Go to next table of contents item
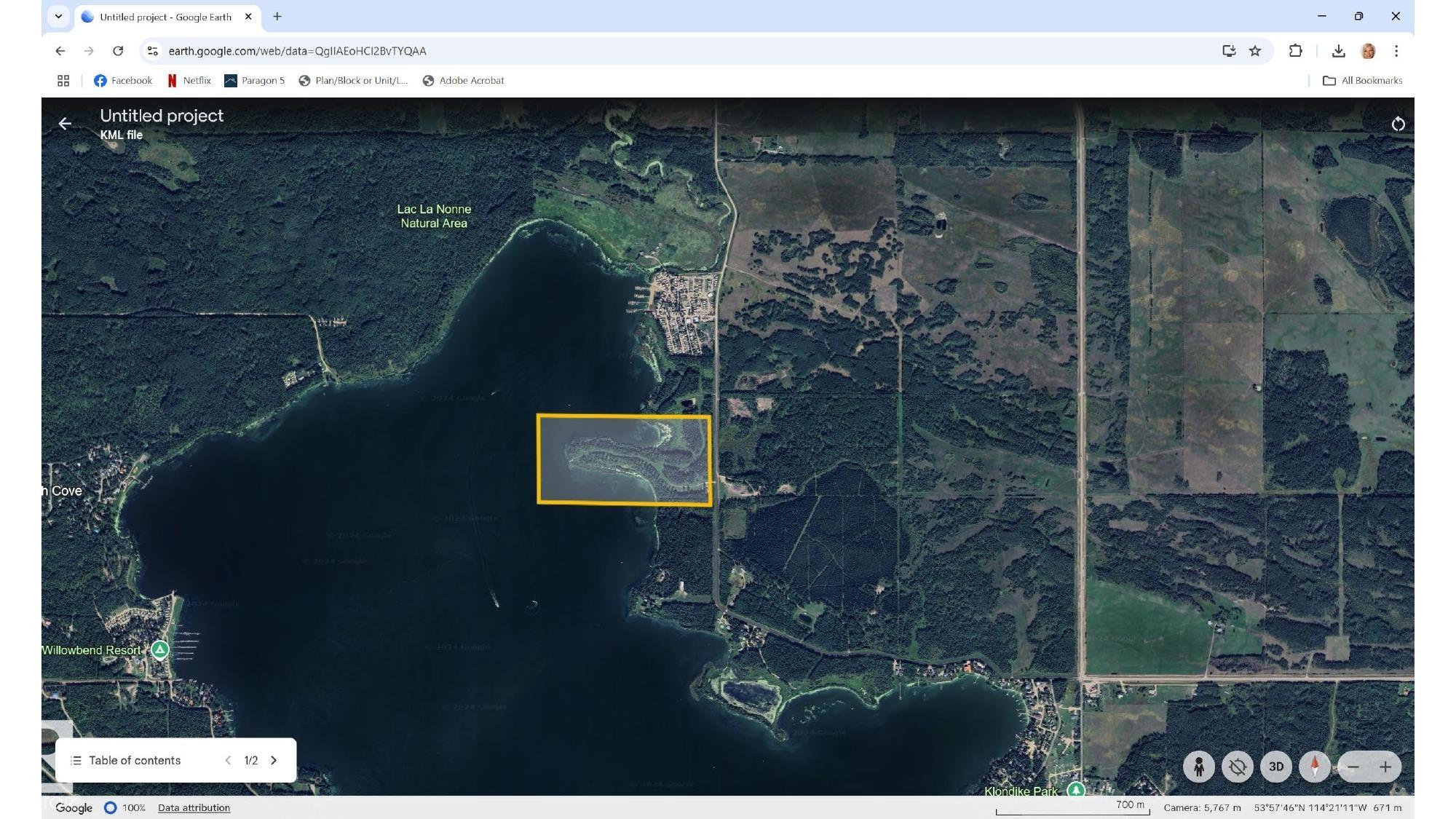Viewport: 1456px width, 819px height. click(x=274, y=760)
